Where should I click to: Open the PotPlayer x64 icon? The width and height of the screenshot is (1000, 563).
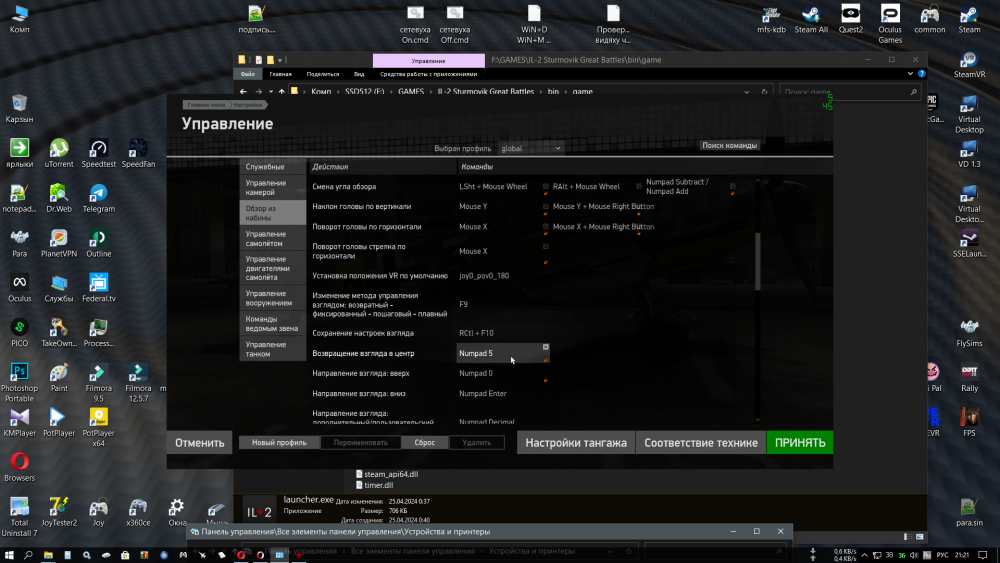pyautogui.click(x=98, y=427)
